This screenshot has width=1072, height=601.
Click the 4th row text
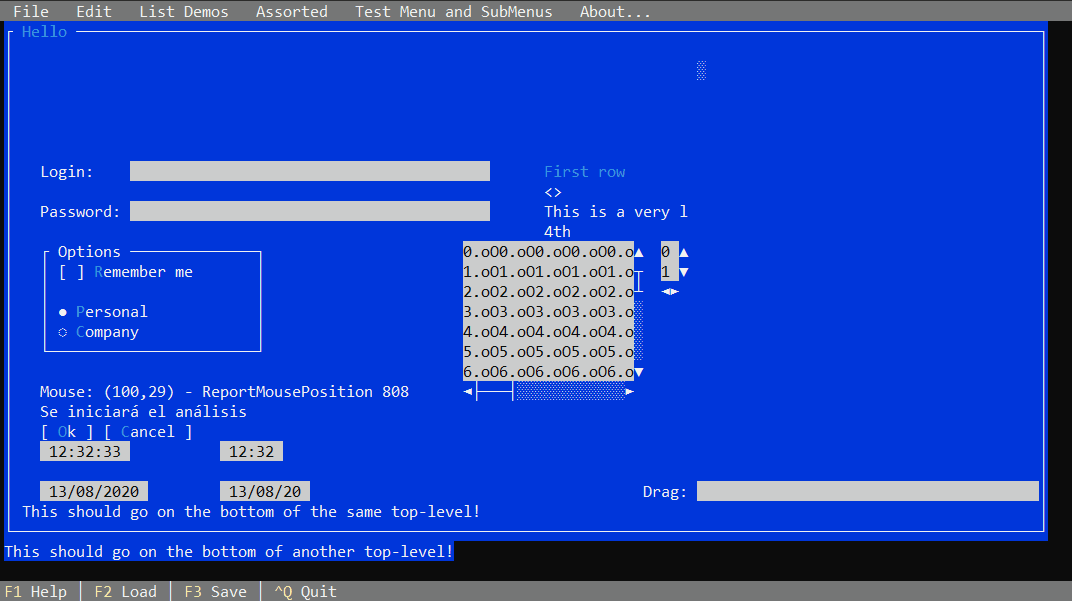click(x=557, y=232)
